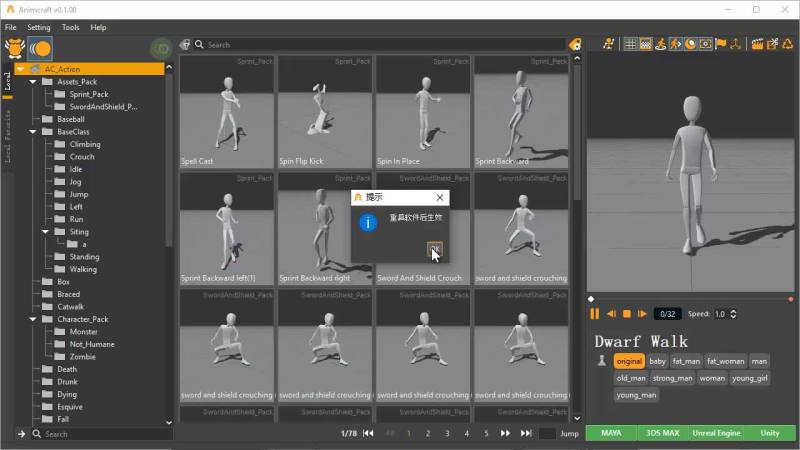Screen dimensions: 800x450
Task: Pause the animation preview
Action: coord(595,314)
